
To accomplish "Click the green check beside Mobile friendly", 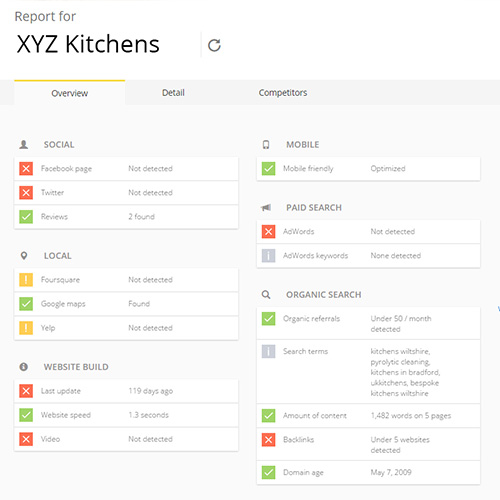I will (x=268, y=168).
